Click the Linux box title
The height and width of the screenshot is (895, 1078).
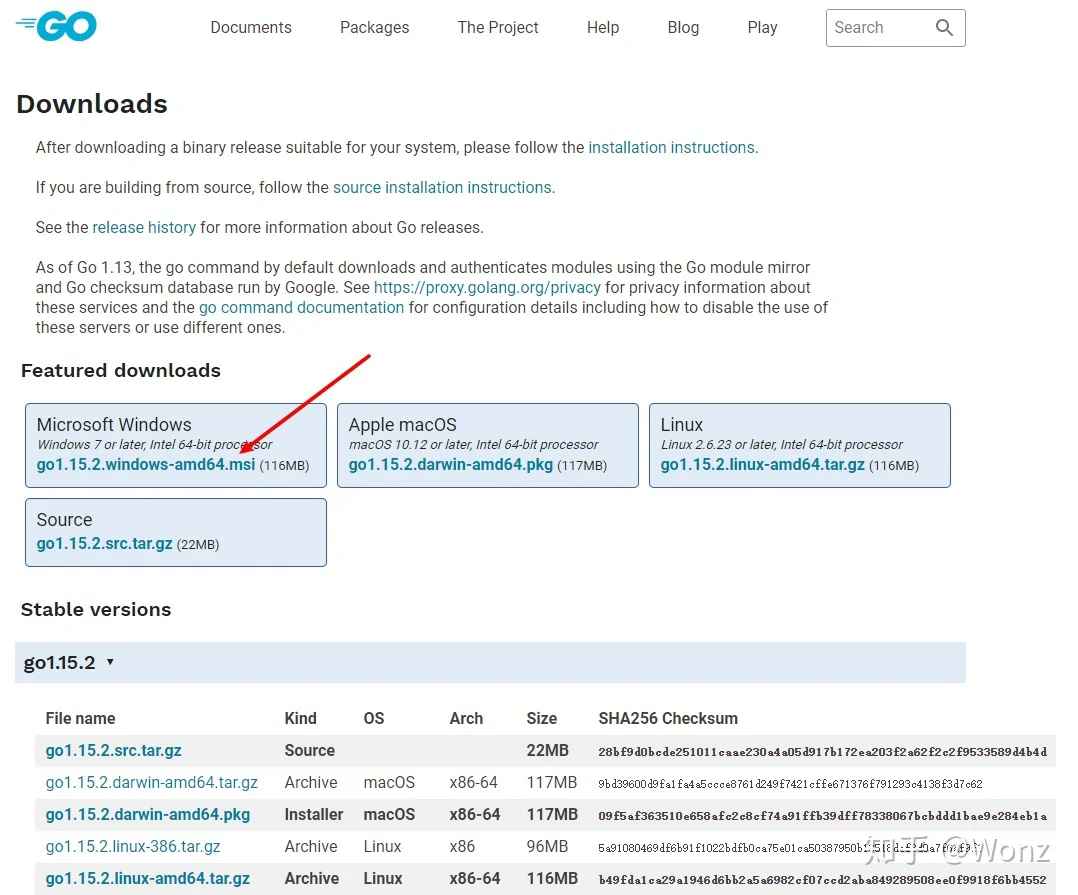(682, 425)
